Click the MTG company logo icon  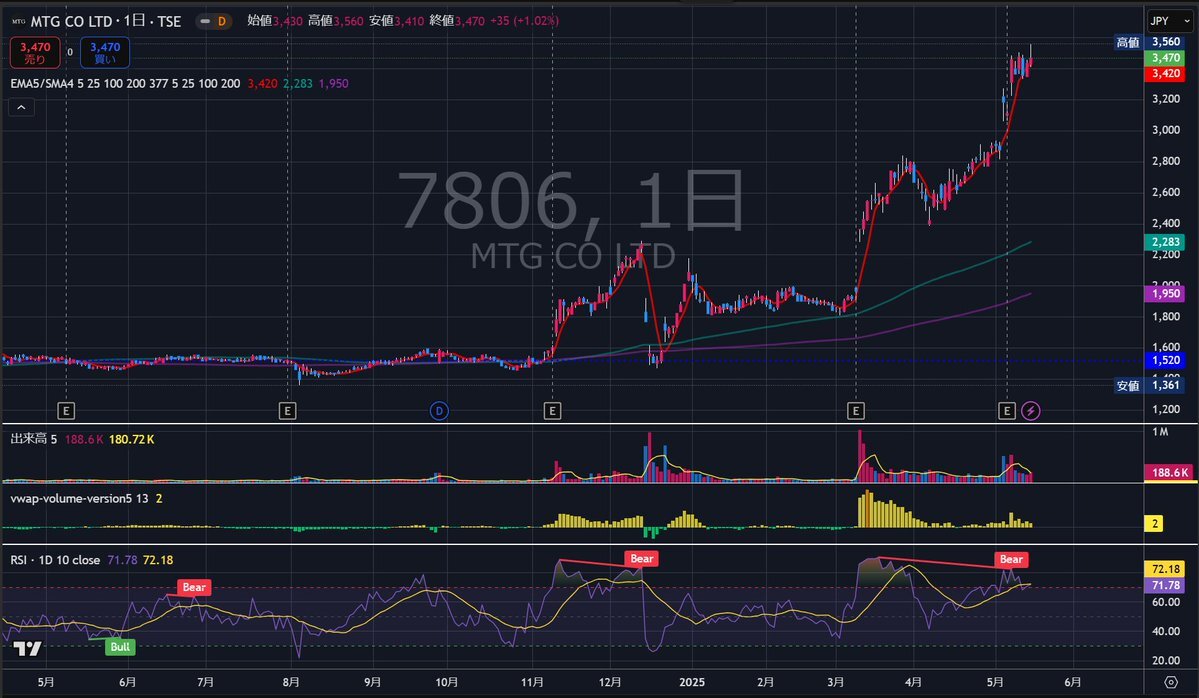tap(18, 21)
